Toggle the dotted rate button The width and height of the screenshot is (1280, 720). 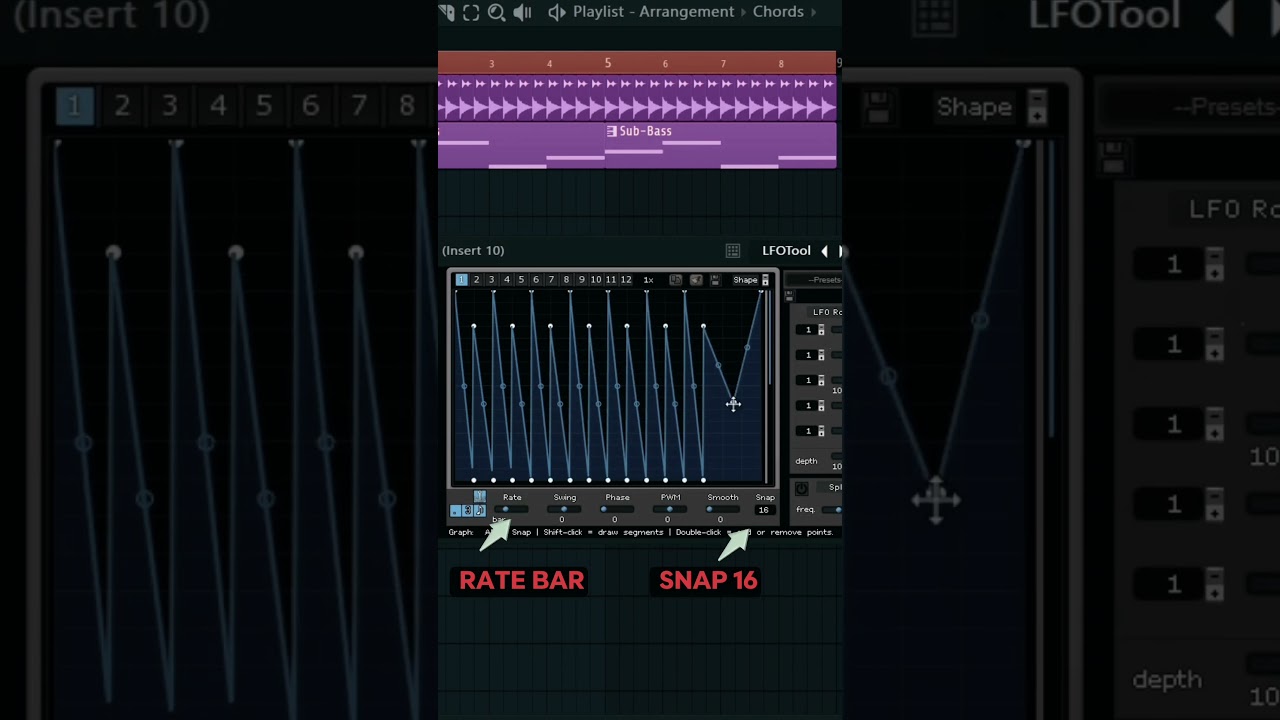[455, 510]
